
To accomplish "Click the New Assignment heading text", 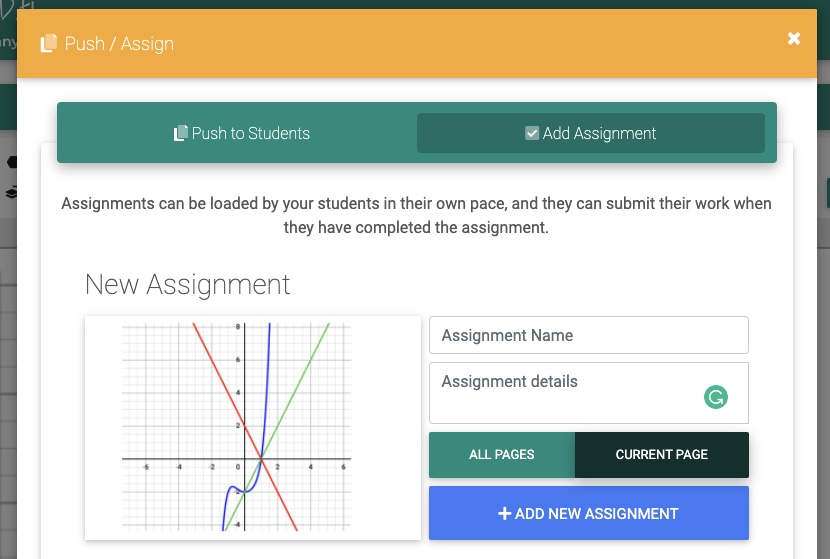I will click(x=187, y=284).
